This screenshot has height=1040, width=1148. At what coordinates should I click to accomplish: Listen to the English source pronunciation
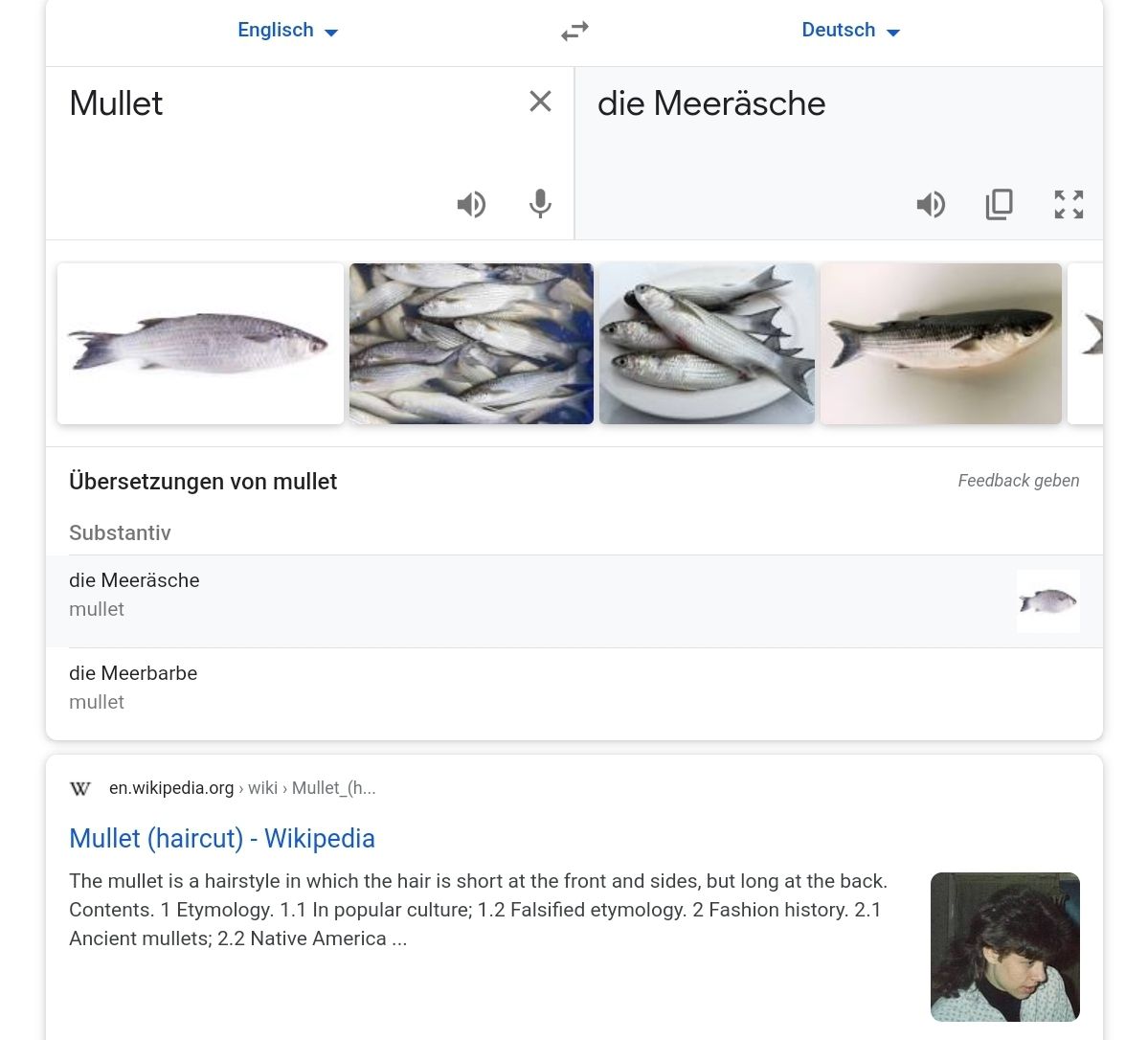(x=471, y=204)
